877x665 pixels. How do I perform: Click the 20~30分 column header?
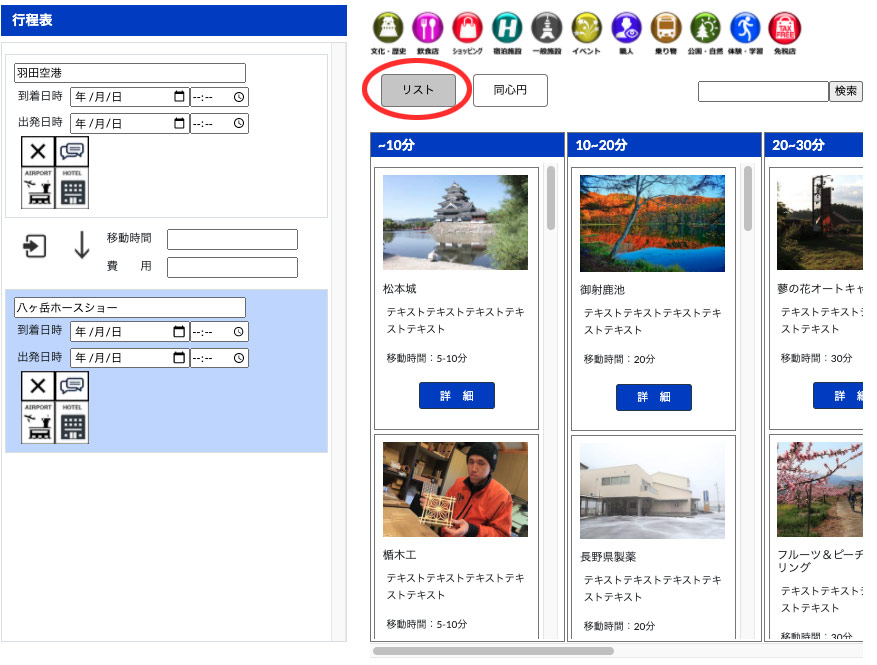(x=814, y=145)
